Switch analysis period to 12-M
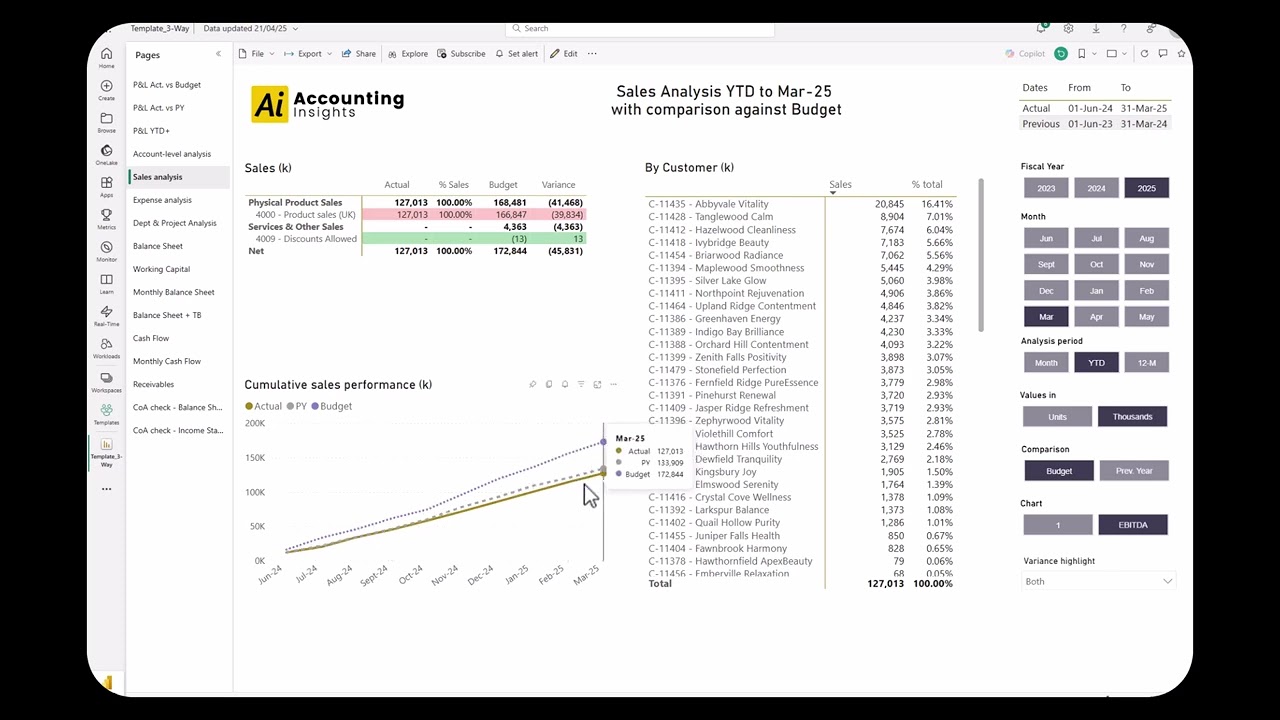The width and height of the screenshot is (1280, 720). click(1146, 363)
